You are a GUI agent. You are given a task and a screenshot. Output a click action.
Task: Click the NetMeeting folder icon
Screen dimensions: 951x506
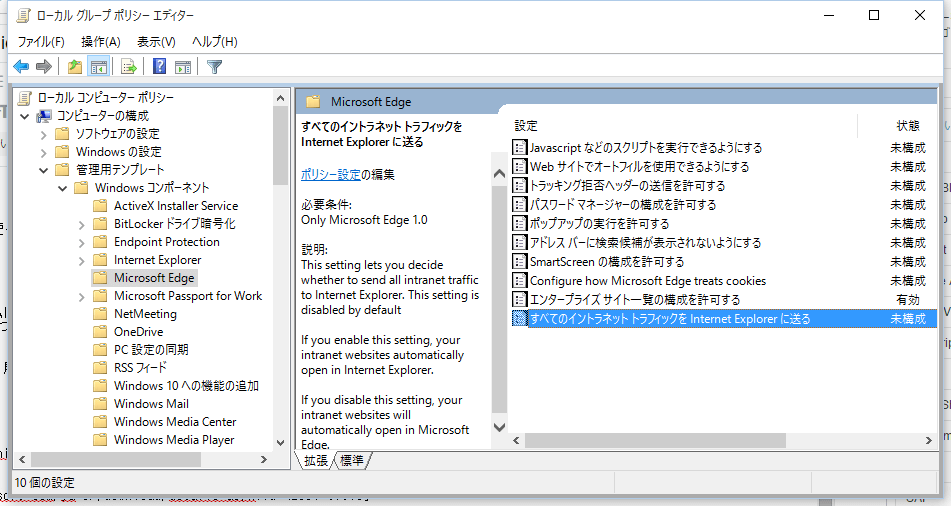pyautogui.click(x=100, y=314)
